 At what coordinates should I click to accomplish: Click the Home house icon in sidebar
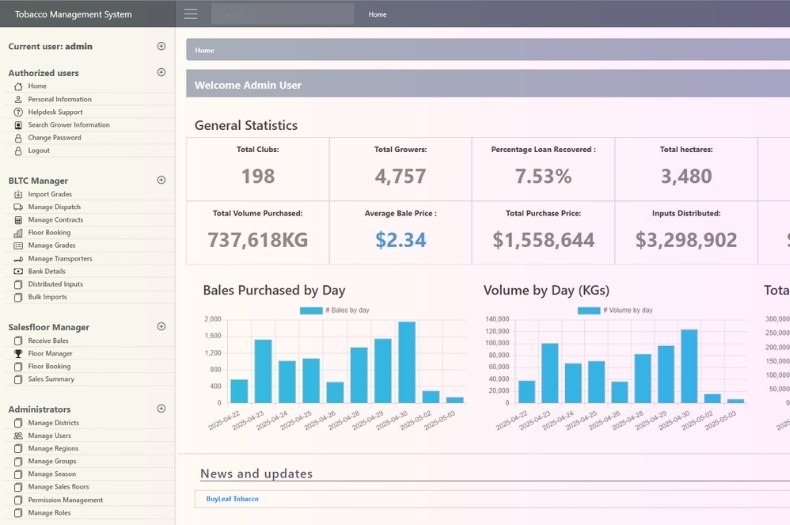tap(18, 86)
